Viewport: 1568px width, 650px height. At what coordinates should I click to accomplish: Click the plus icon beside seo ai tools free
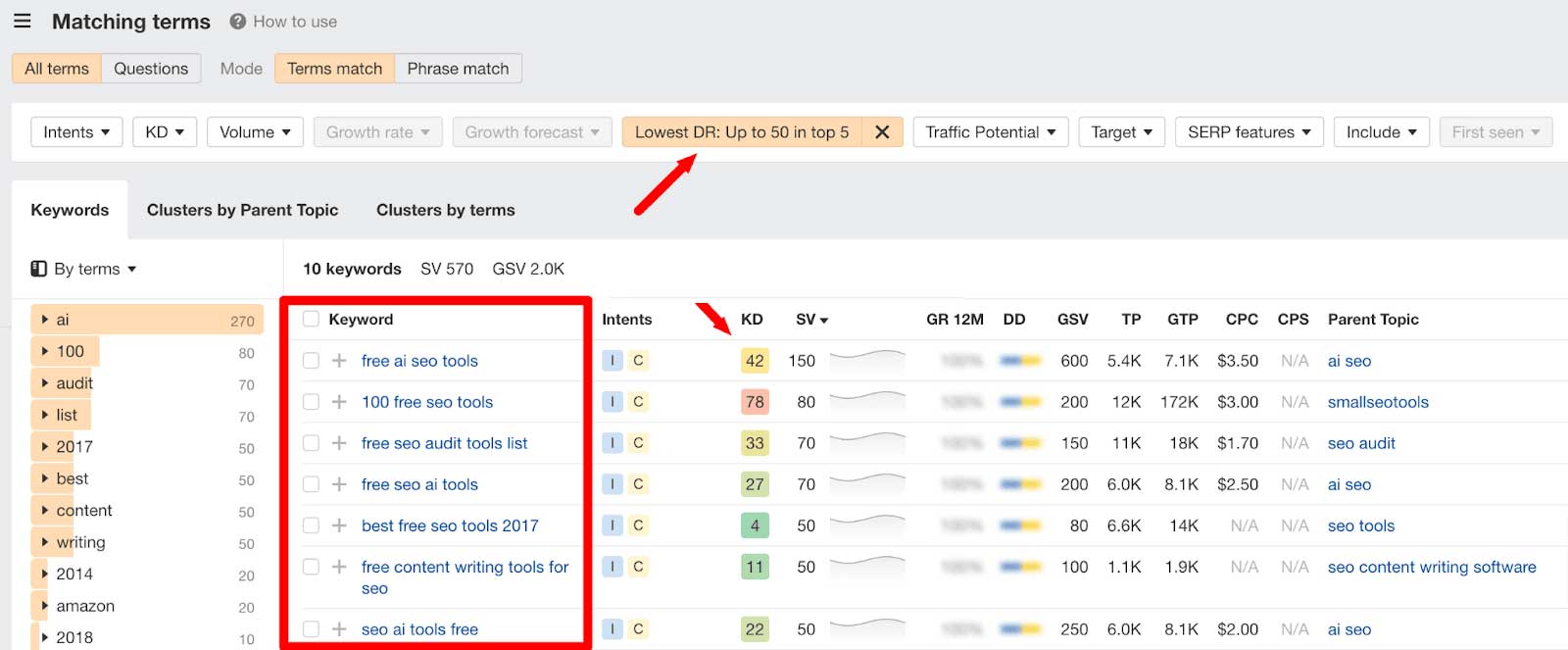pyautogui.click(x=339, y=629)
